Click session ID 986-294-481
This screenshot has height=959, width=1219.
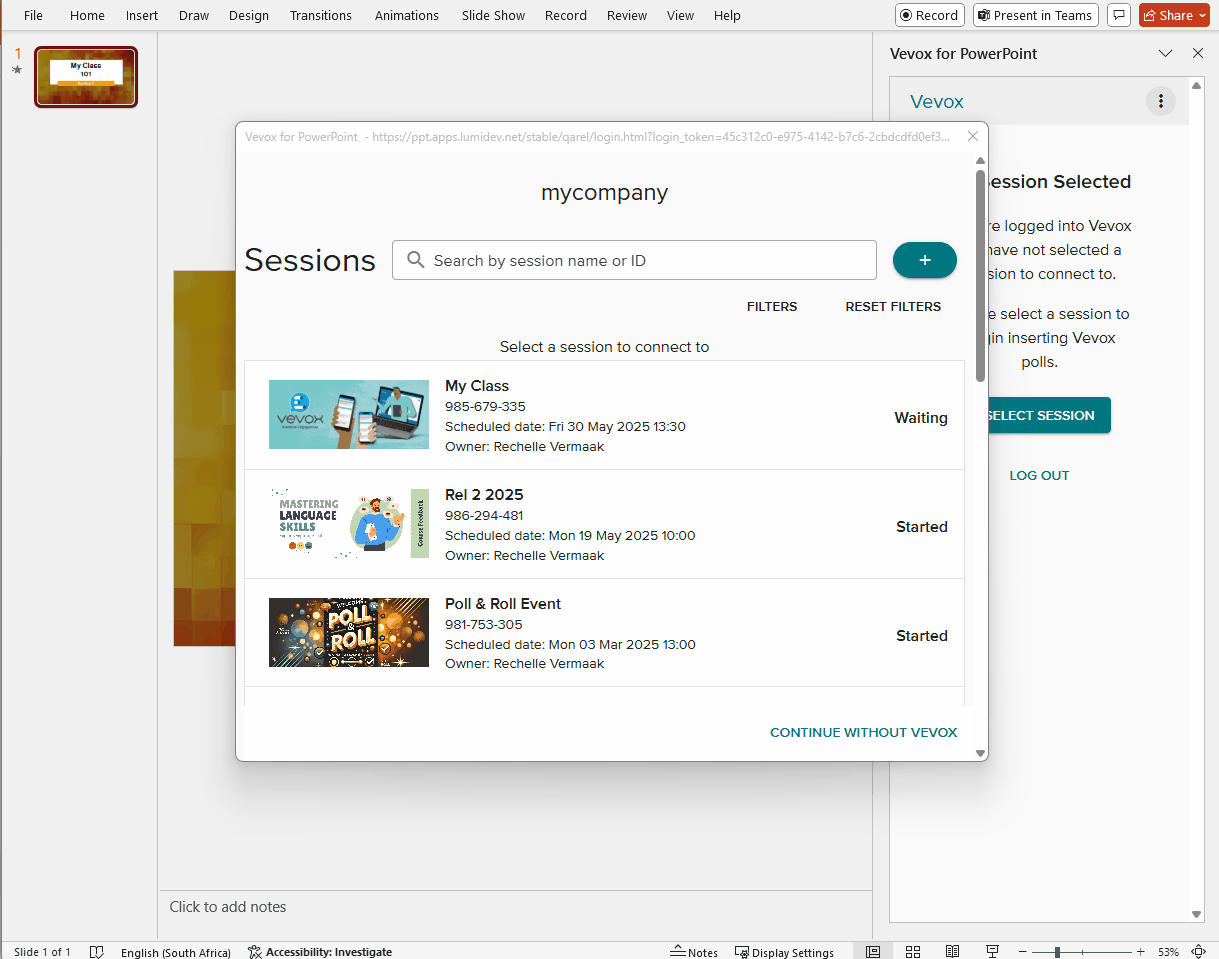click(484, 516)
